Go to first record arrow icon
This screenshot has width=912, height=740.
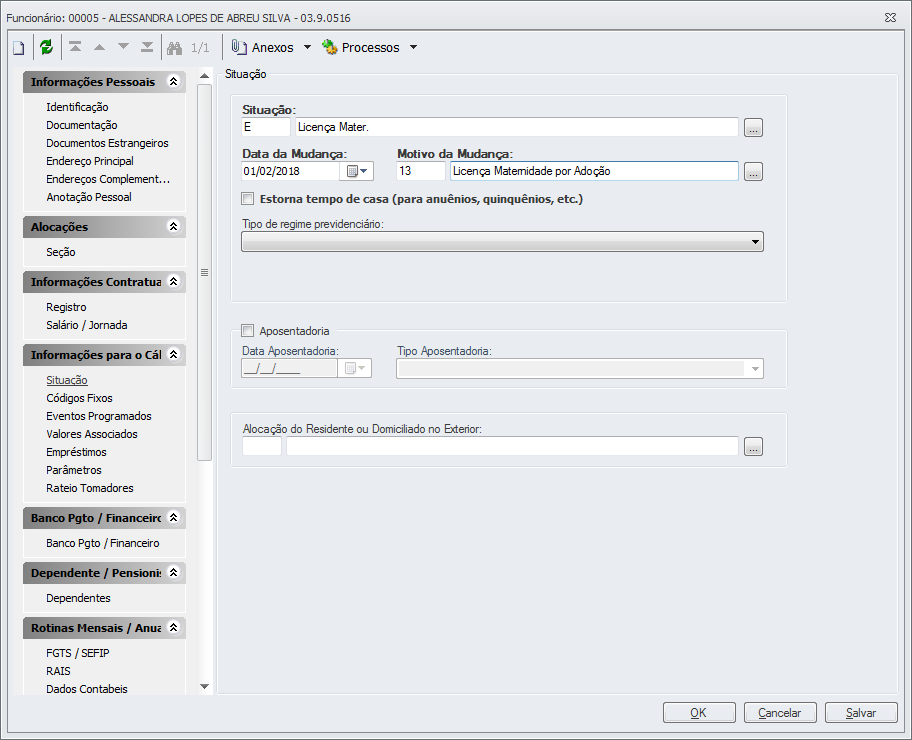pos(75,47)
